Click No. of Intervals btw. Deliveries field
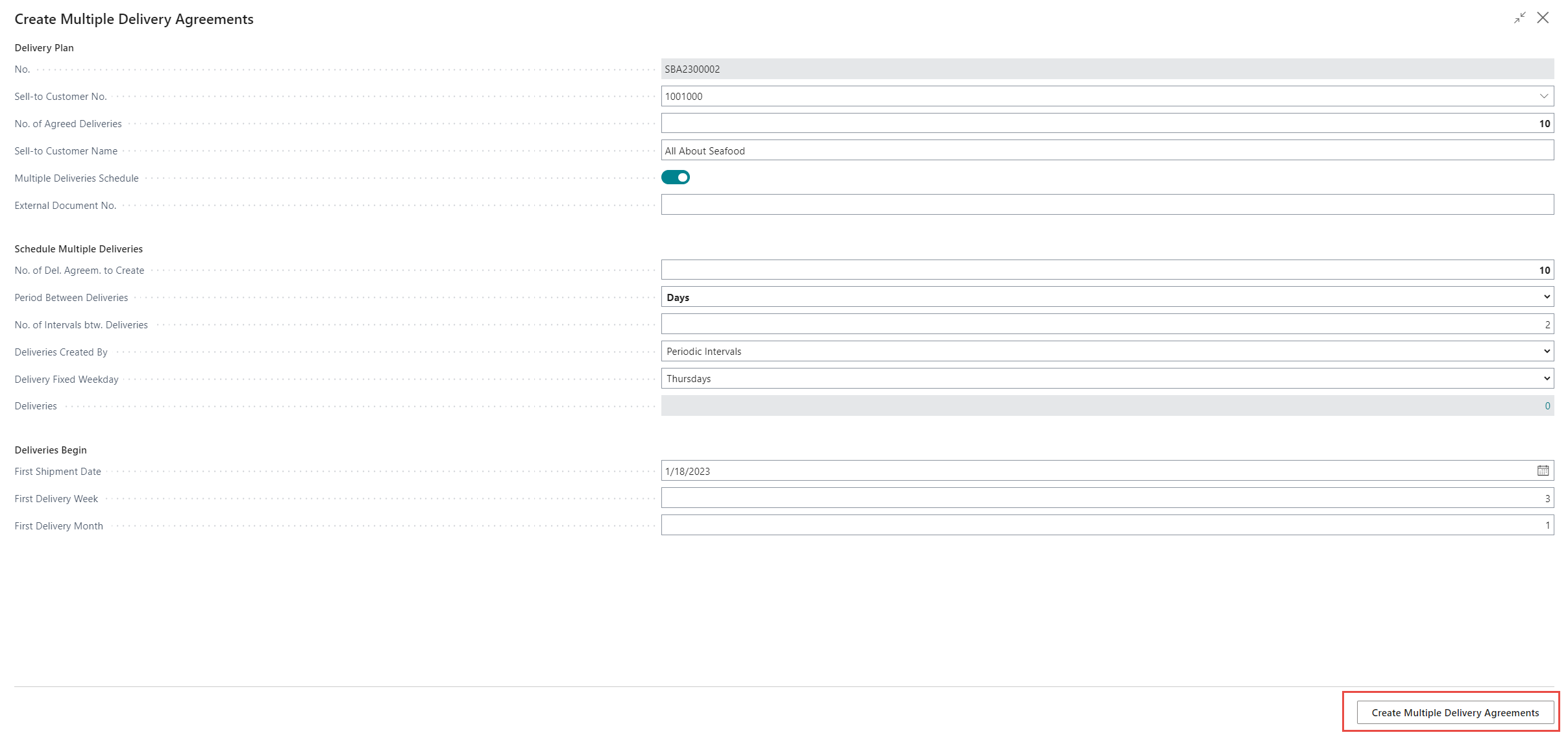This screenshot has width=1568, height=737. tap(1107, 324)
